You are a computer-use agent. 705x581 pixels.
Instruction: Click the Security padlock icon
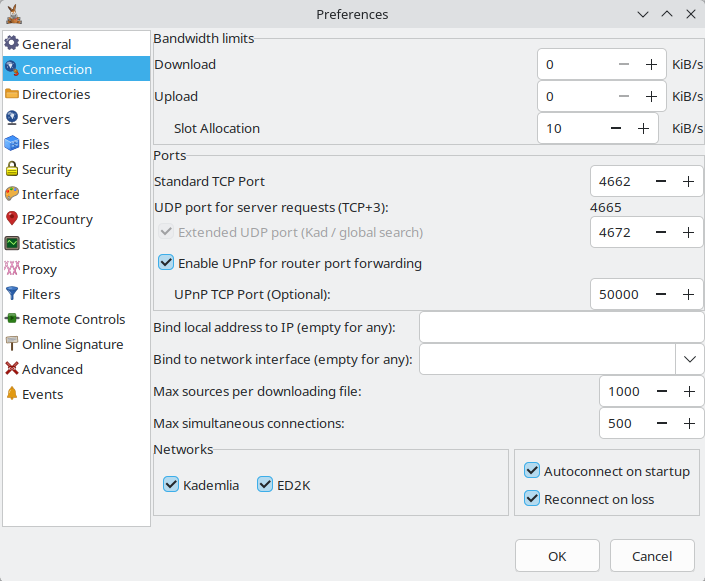tap(12, 169)
